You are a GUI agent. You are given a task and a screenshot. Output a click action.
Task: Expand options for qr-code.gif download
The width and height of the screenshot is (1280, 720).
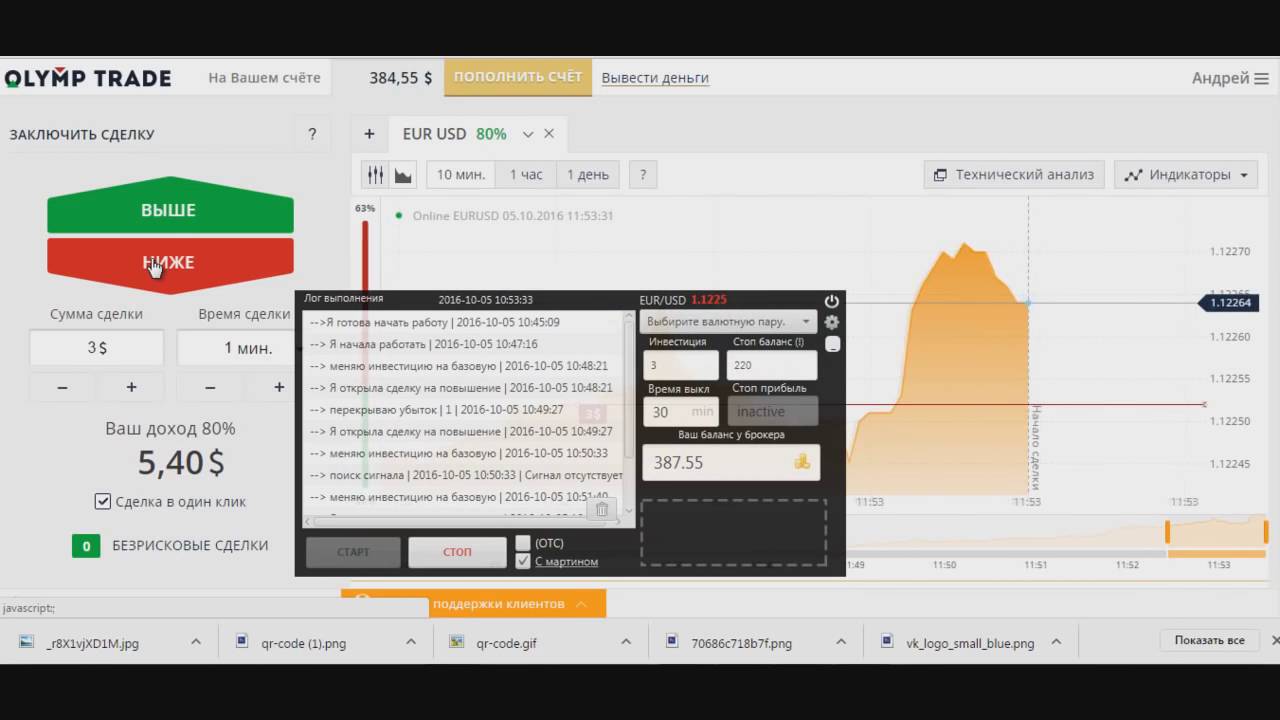click(626, 642)
